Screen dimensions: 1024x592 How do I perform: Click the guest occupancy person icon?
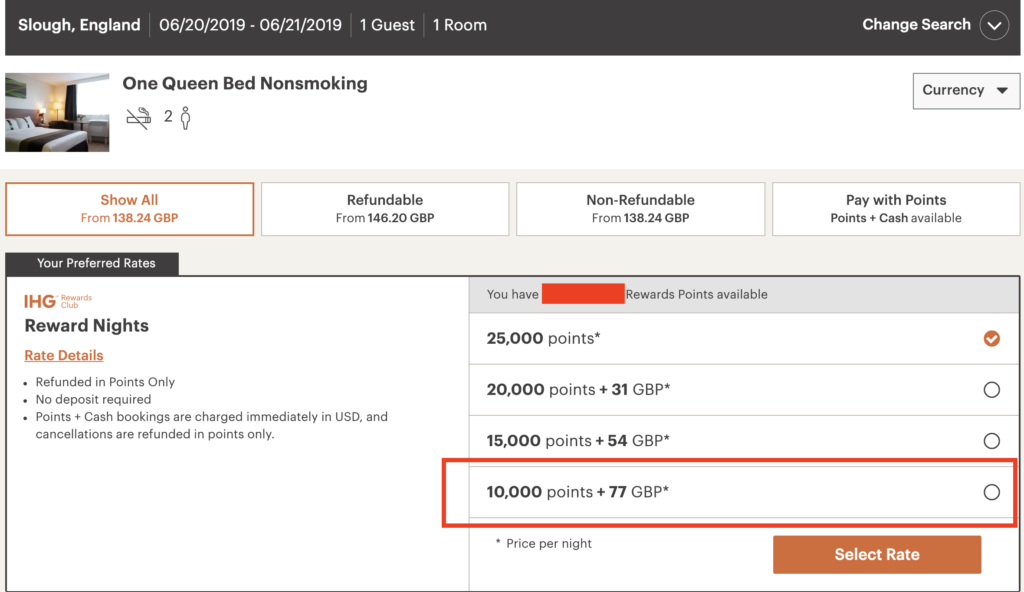pyautogui.click(x=185, y=118)
